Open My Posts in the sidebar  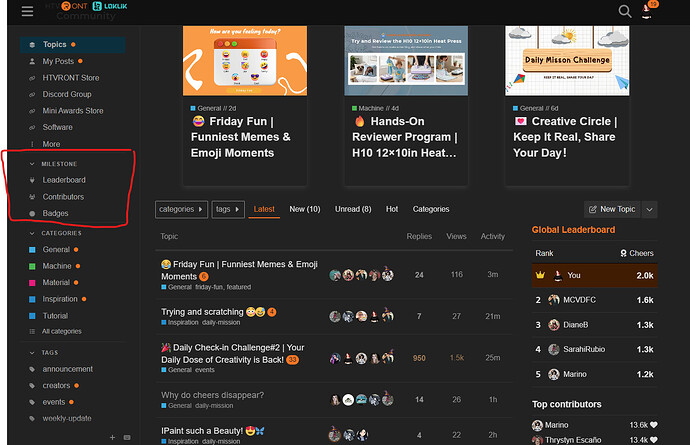[60, 61]
